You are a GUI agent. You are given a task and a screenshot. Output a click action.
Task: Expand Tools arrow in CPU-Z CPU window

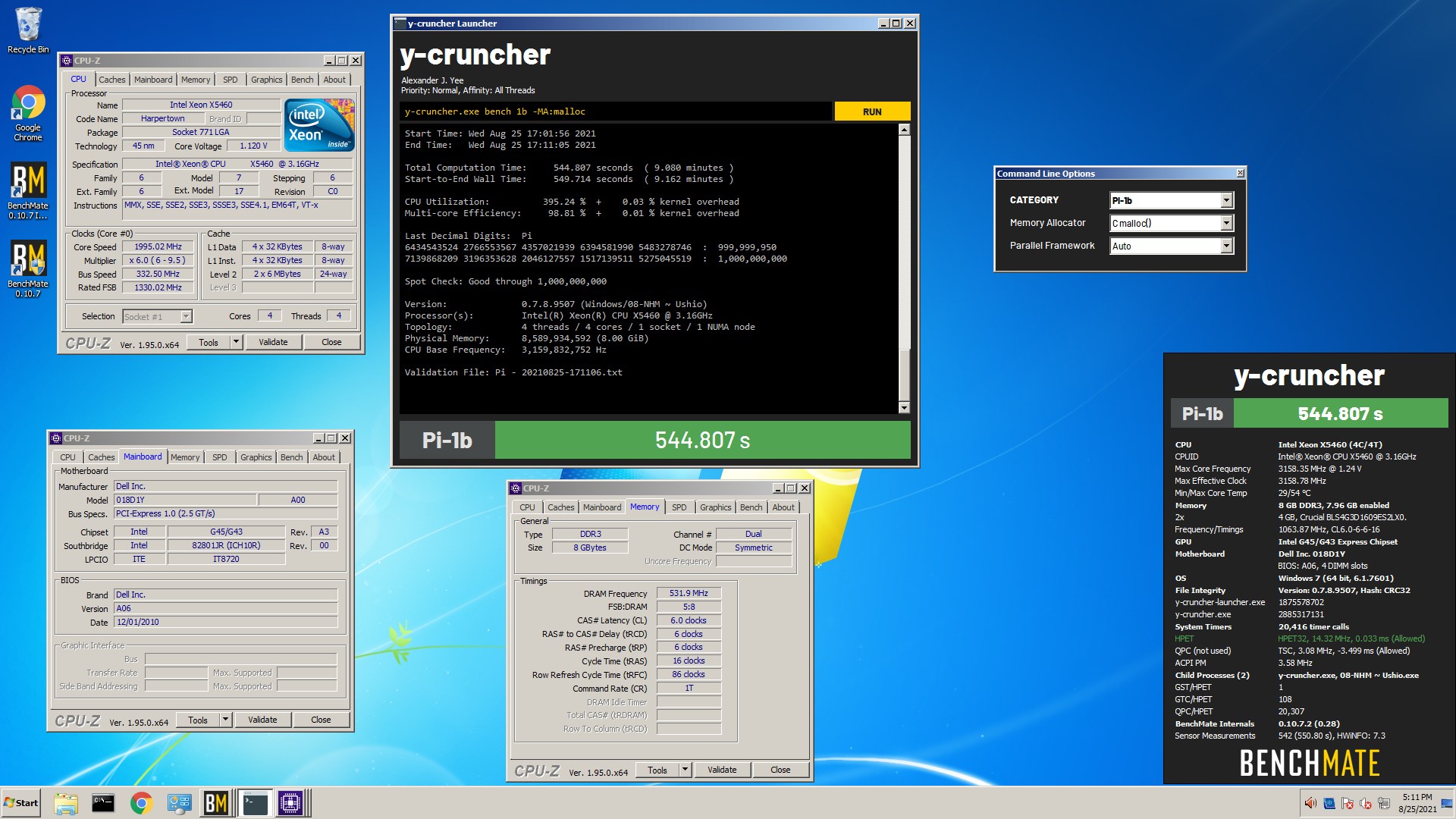[x=236, y=343]
